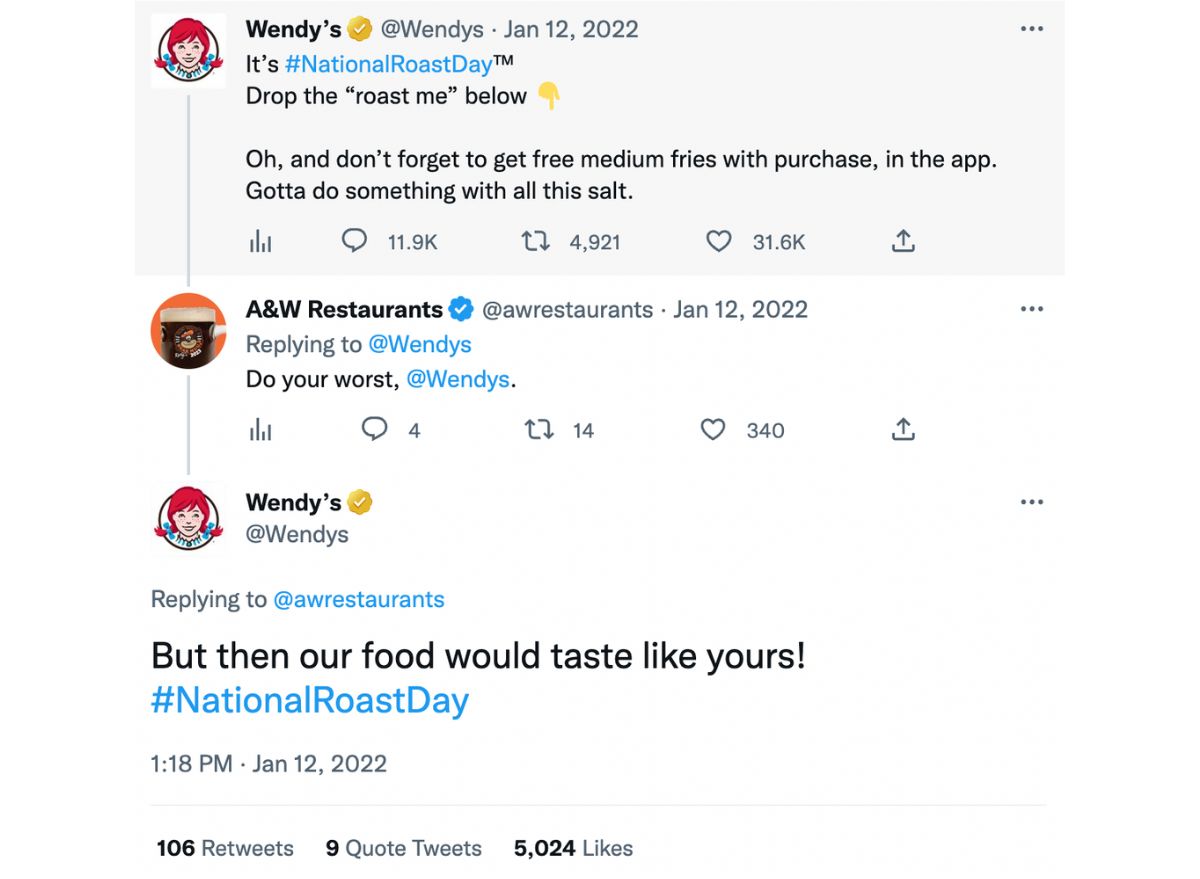Like A&W's tweet with the heart
1200x879 pixels.
(x=713, y=429)
